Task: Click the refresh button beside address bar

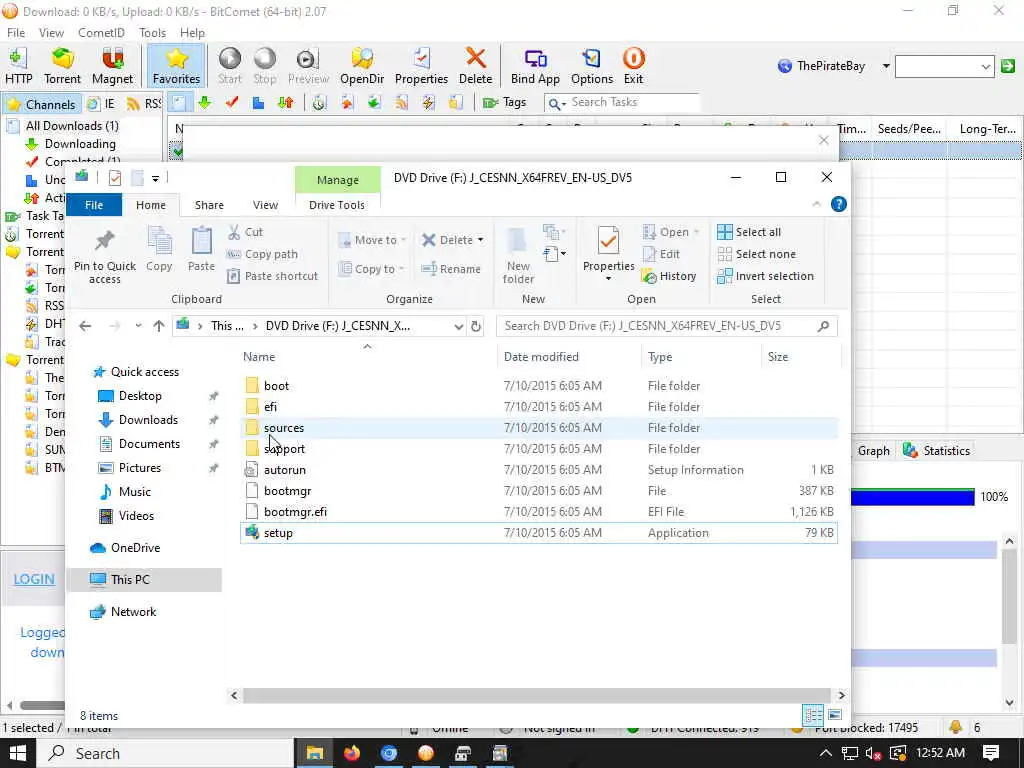Action: (476, 326)
